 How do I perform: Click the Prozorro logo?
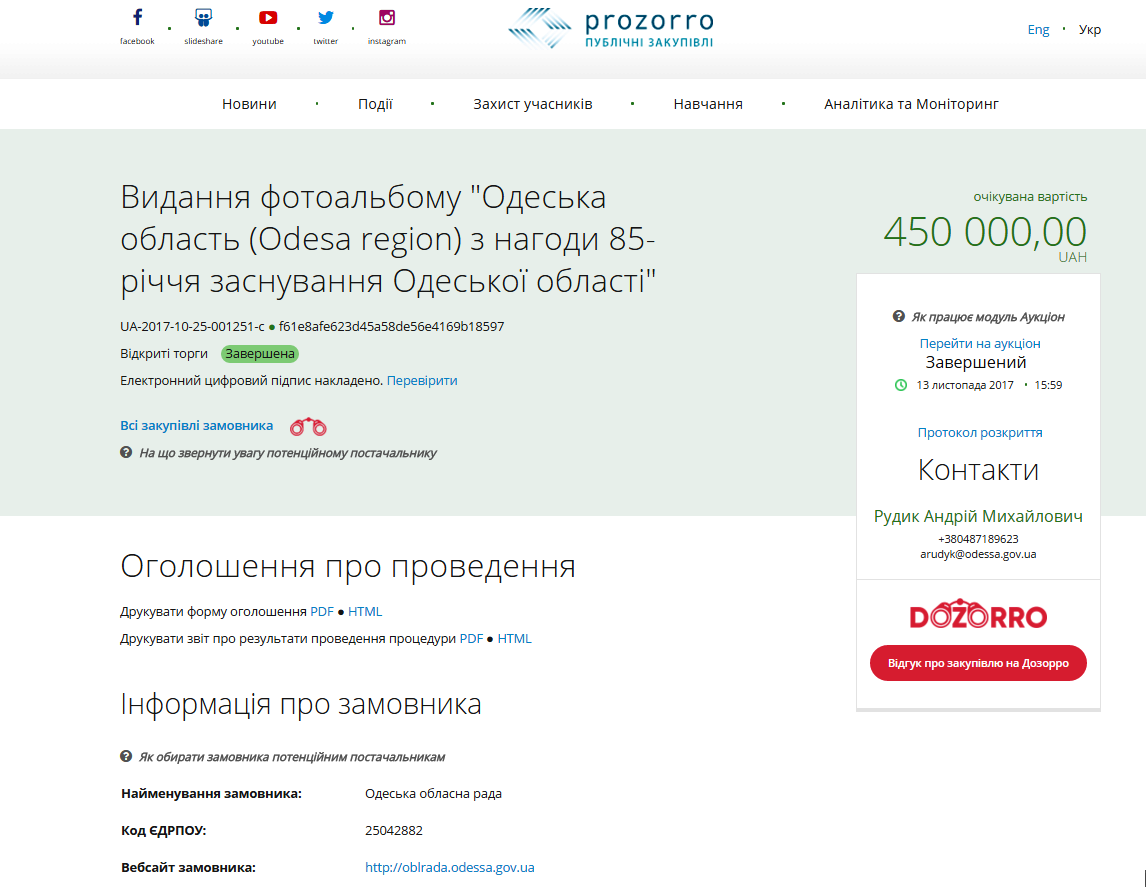point(611,29)
